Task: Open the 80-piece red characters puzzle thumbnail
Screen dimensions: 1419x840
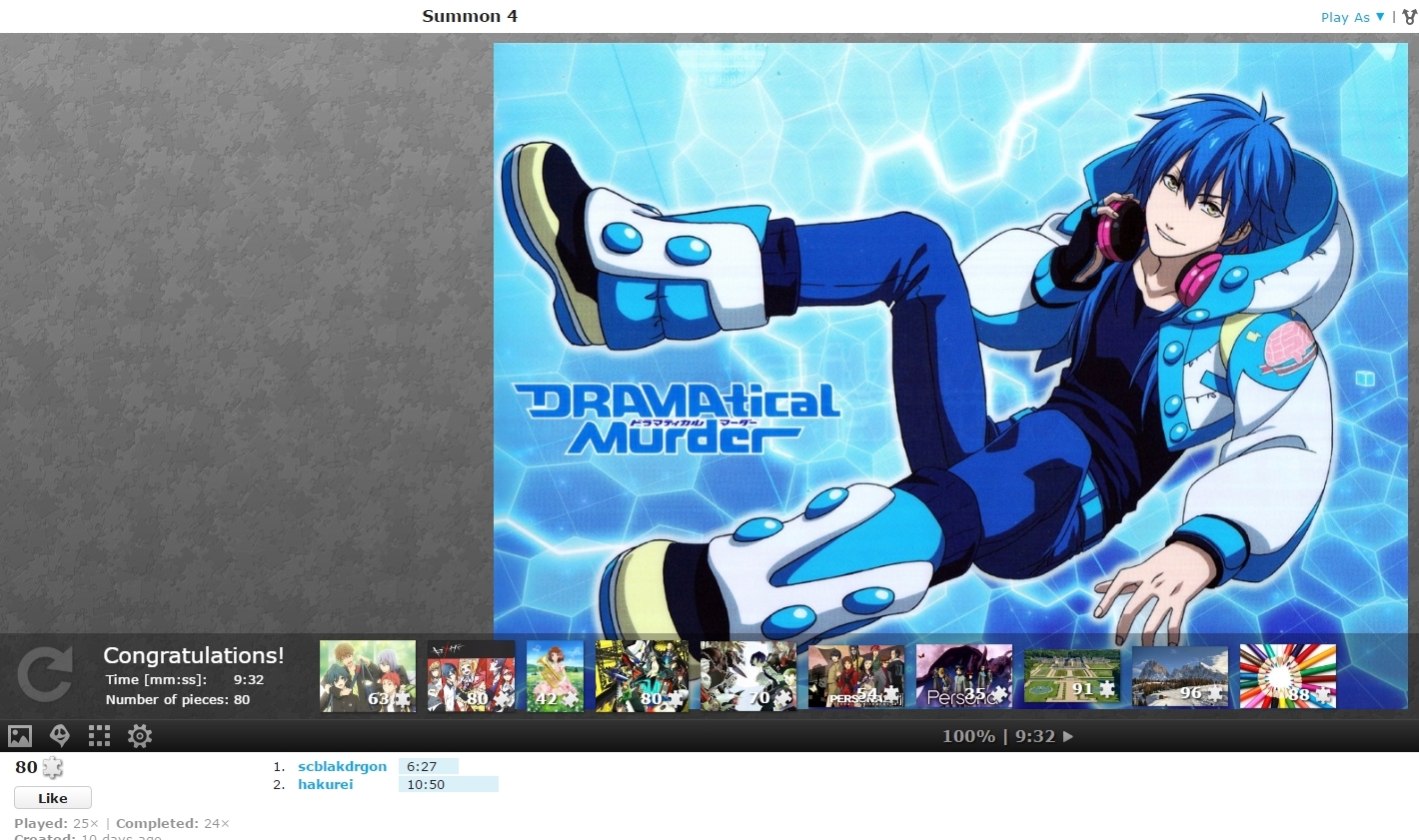Action: (x=472, y=676)
